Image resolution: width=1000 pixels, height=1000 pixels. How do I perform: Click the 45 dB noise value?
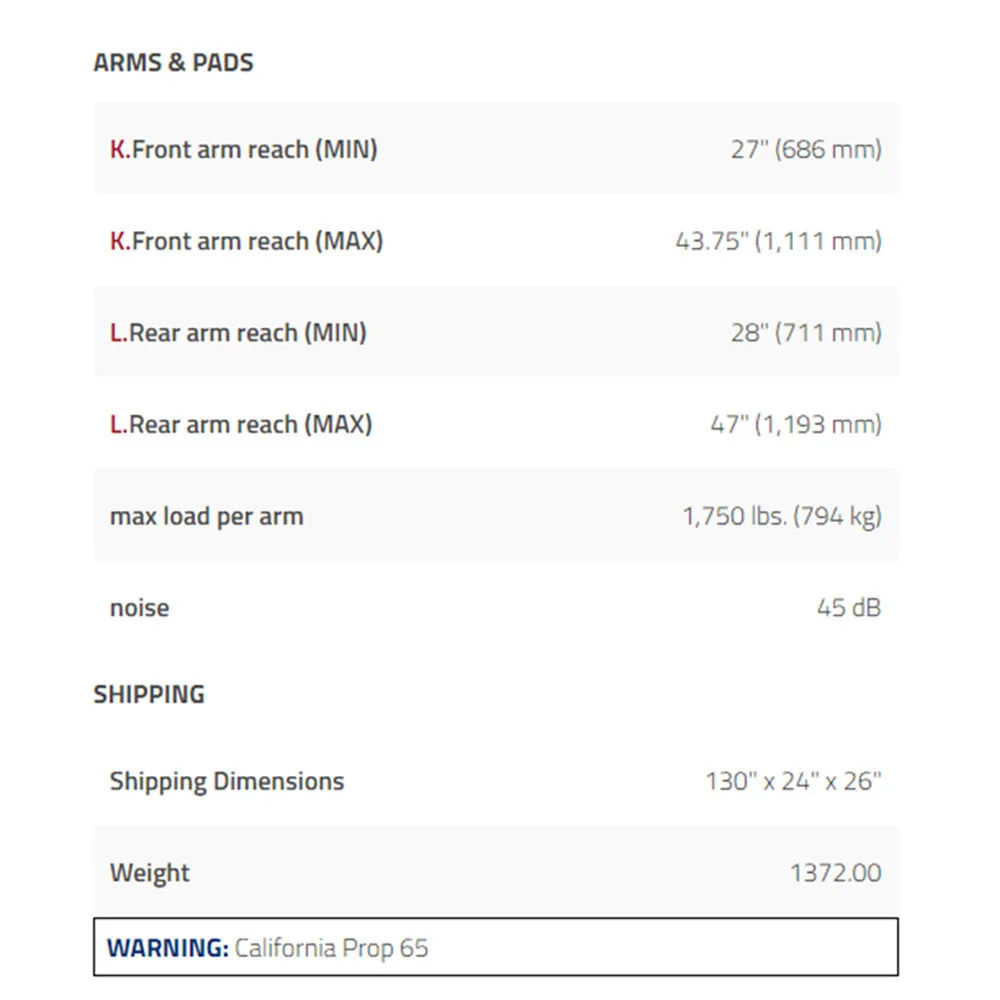pyautogui.click(x=849, y=608)
